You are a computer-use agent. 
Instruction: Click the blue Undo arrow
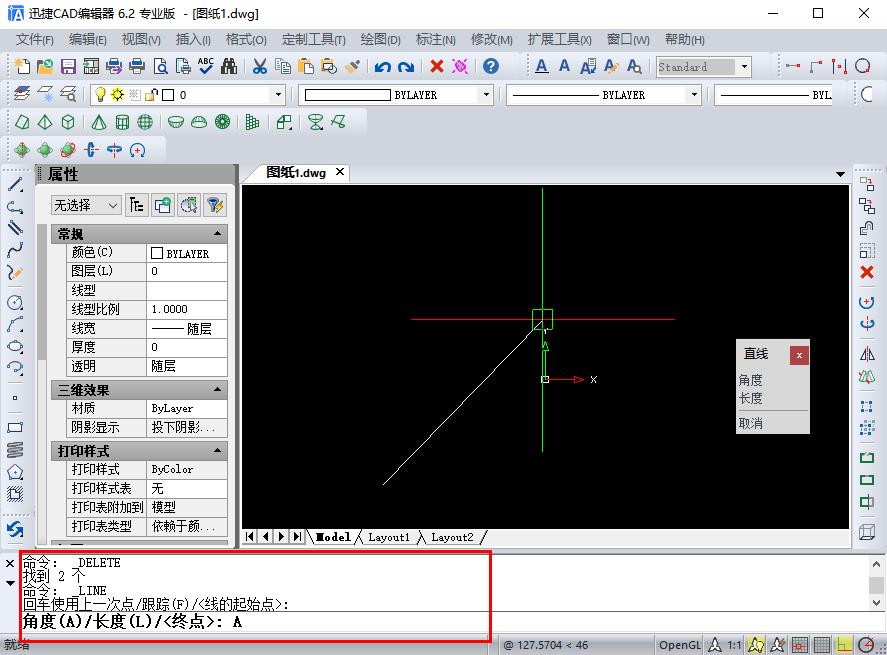(x=383, y=67)
